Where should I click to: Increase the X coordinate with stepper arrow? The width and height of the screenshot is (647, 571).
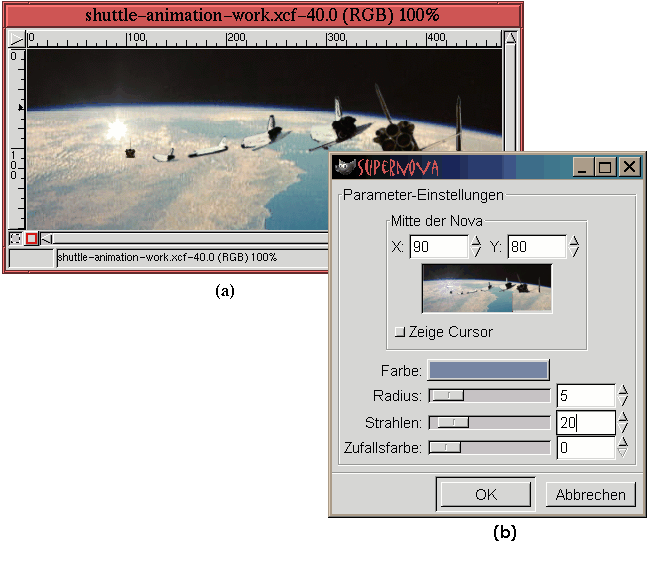click(x=477, y=240)
